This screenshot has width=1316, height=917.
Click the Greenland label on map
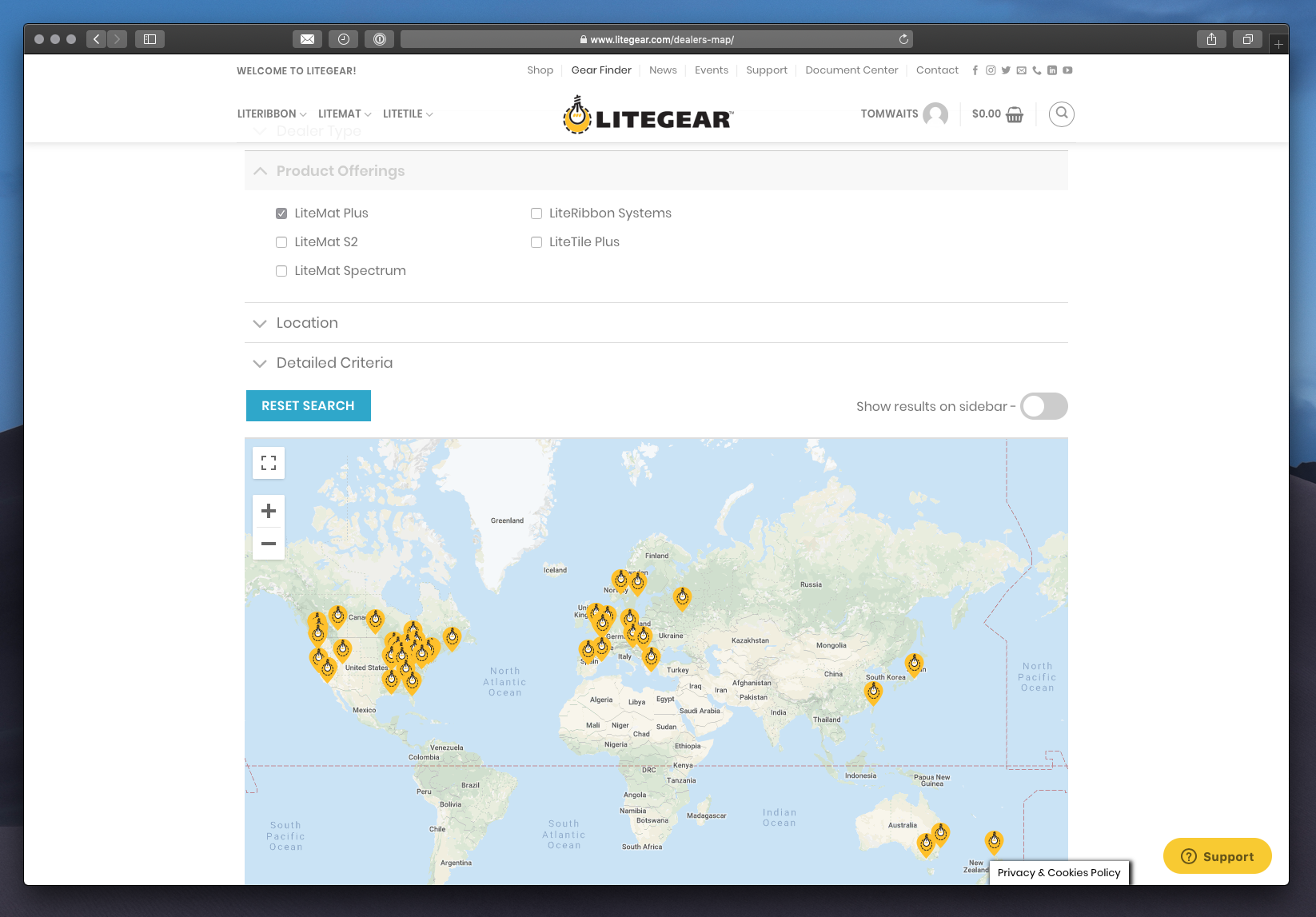coord(507,520)
